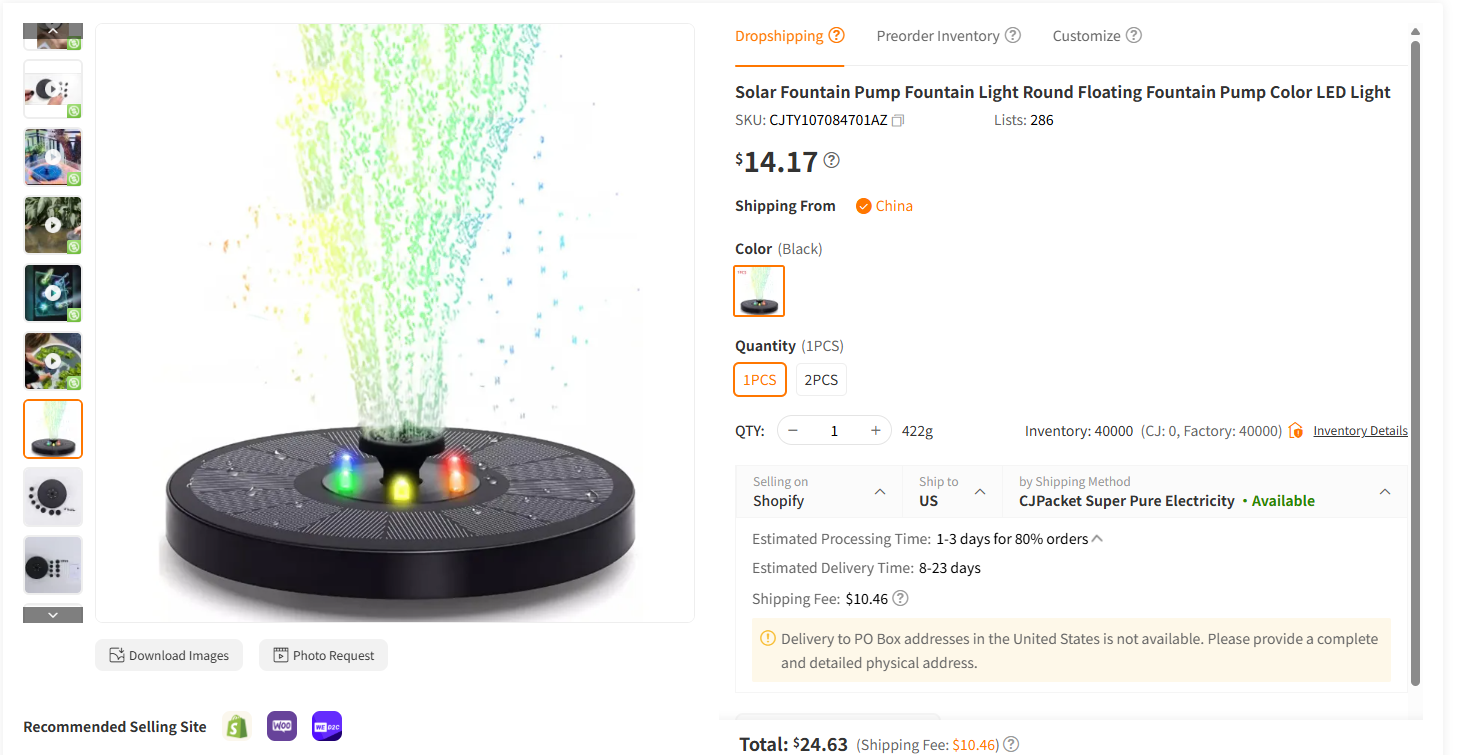This screenshot has width=1461, height=755.
Task: Click the help icon next to the price
Action: pyautogui.click(x=831, y=160)
